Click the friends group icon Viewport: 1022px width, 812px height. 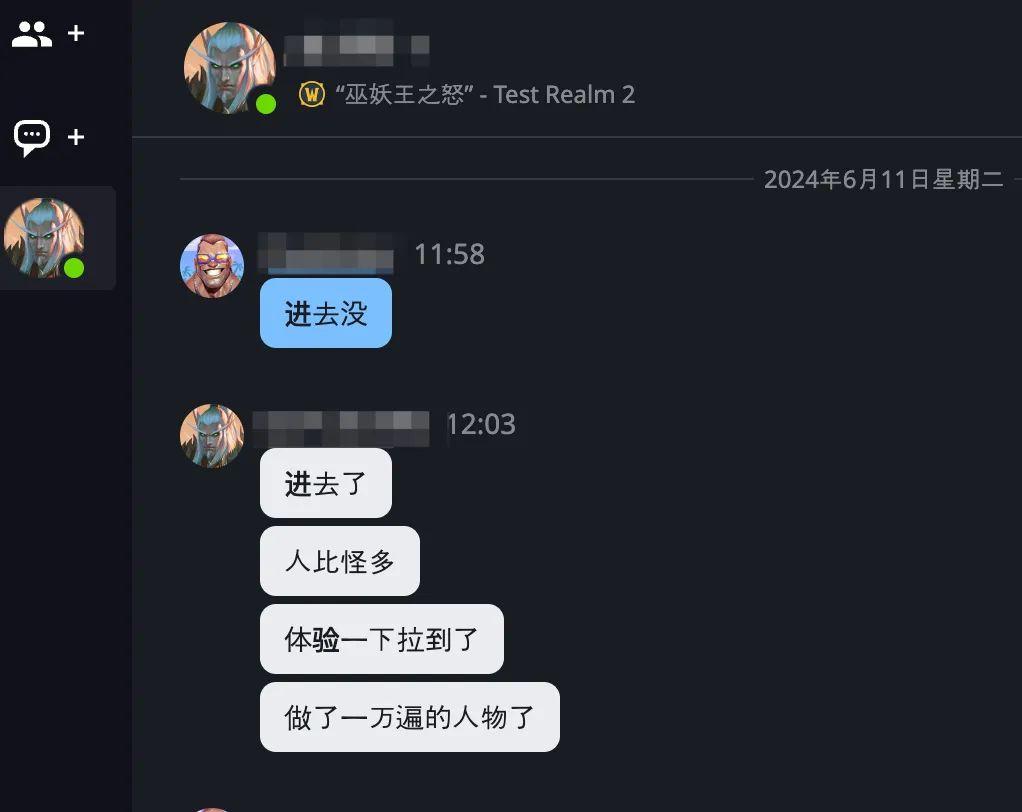click(31, 34)
